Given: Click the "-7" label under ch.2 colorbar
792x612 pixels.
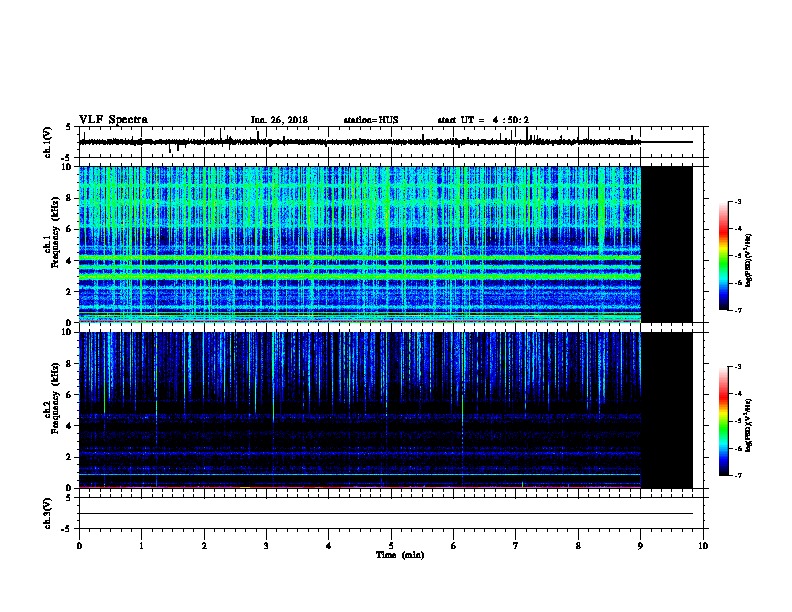Looking at the screenshot, I should (x=737, y=476).
